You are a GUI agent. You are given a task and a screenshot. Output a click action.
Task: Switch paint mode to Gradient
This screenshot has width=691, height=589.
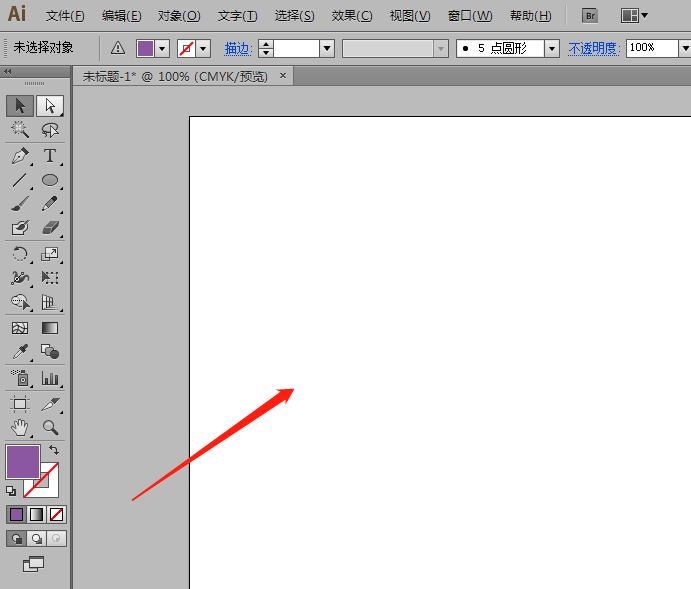coord(37,514)
